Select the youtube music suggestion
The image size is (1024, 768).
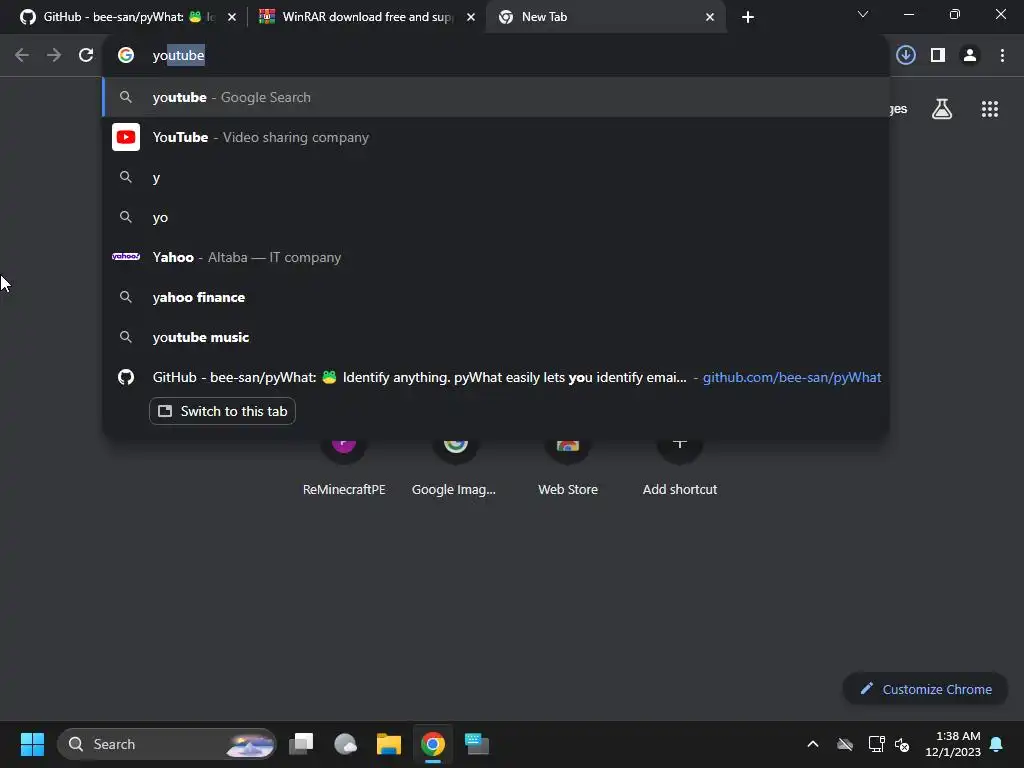pyautogui.click(x=496, y=337)
